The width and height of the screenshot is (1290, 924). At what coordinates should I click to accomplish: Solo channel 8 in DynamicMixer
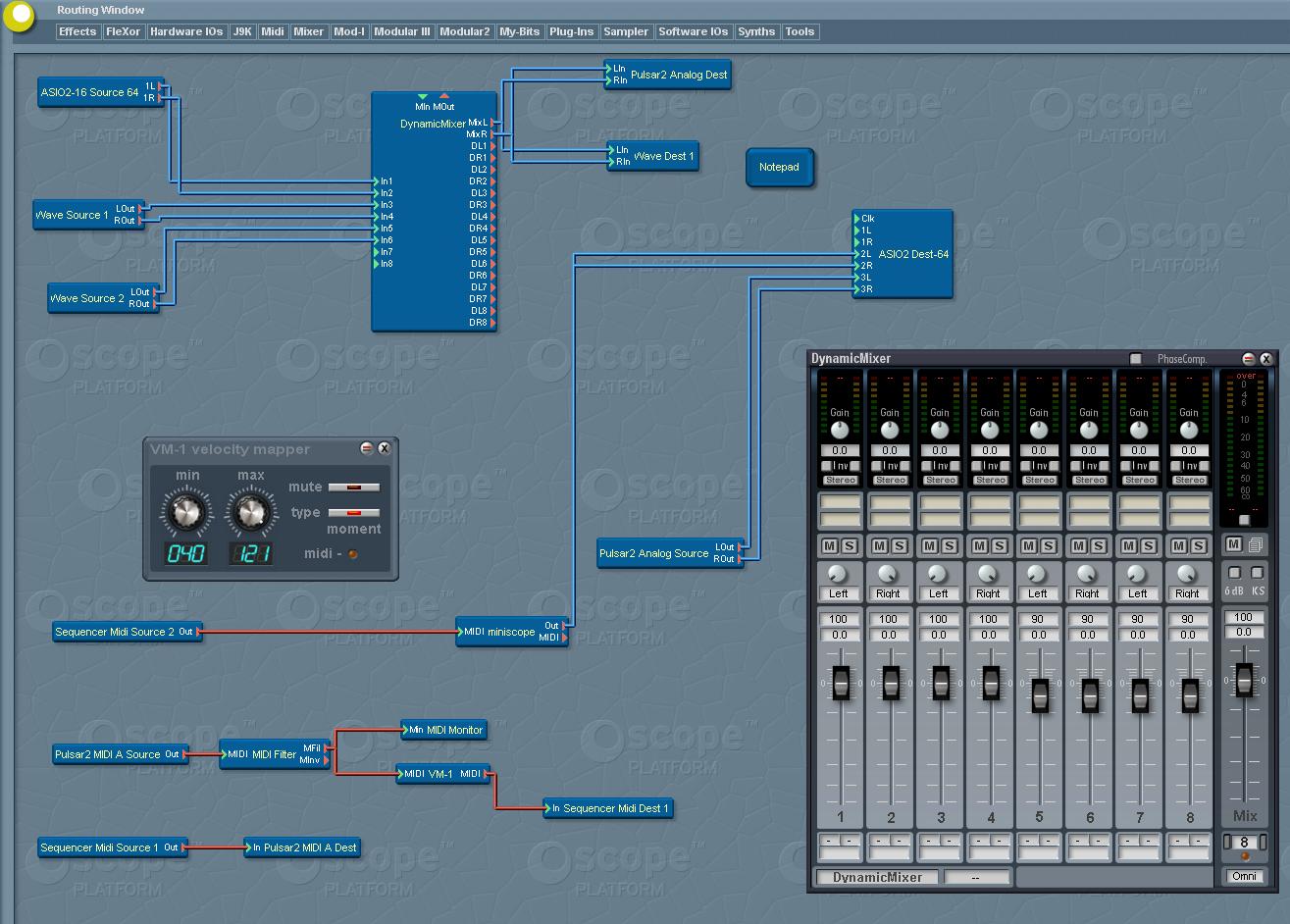pyautogui.click(x=1199, y=546)
